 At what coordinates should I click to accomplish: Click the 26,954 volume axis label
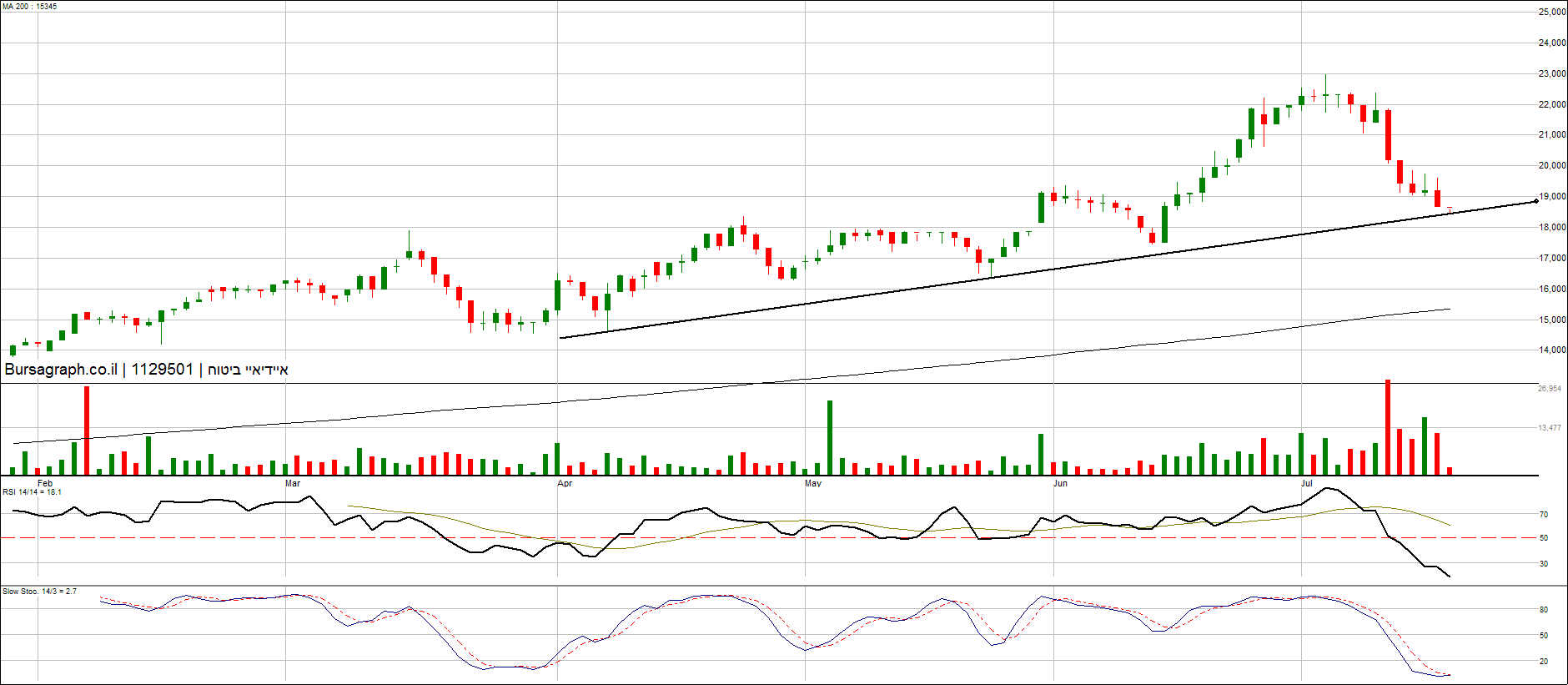click(x=1550, y=389)
